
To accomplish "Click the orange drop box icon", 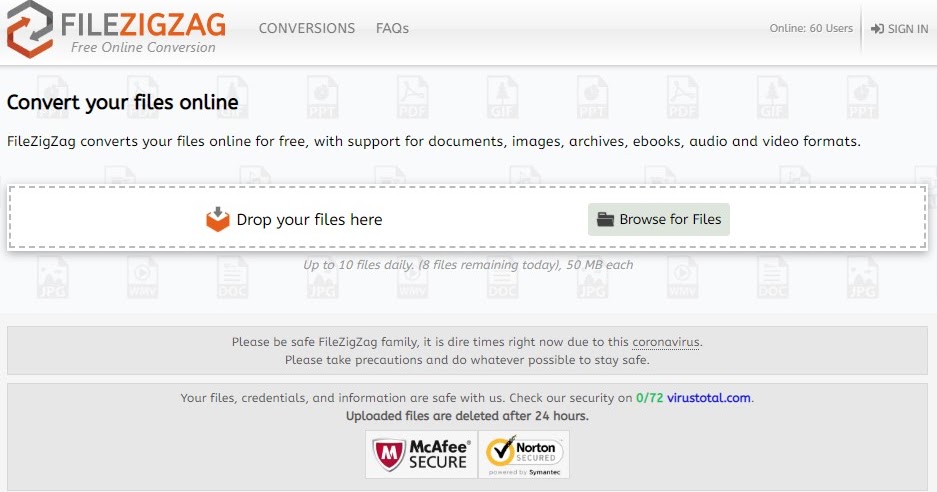I will (218, 219).
